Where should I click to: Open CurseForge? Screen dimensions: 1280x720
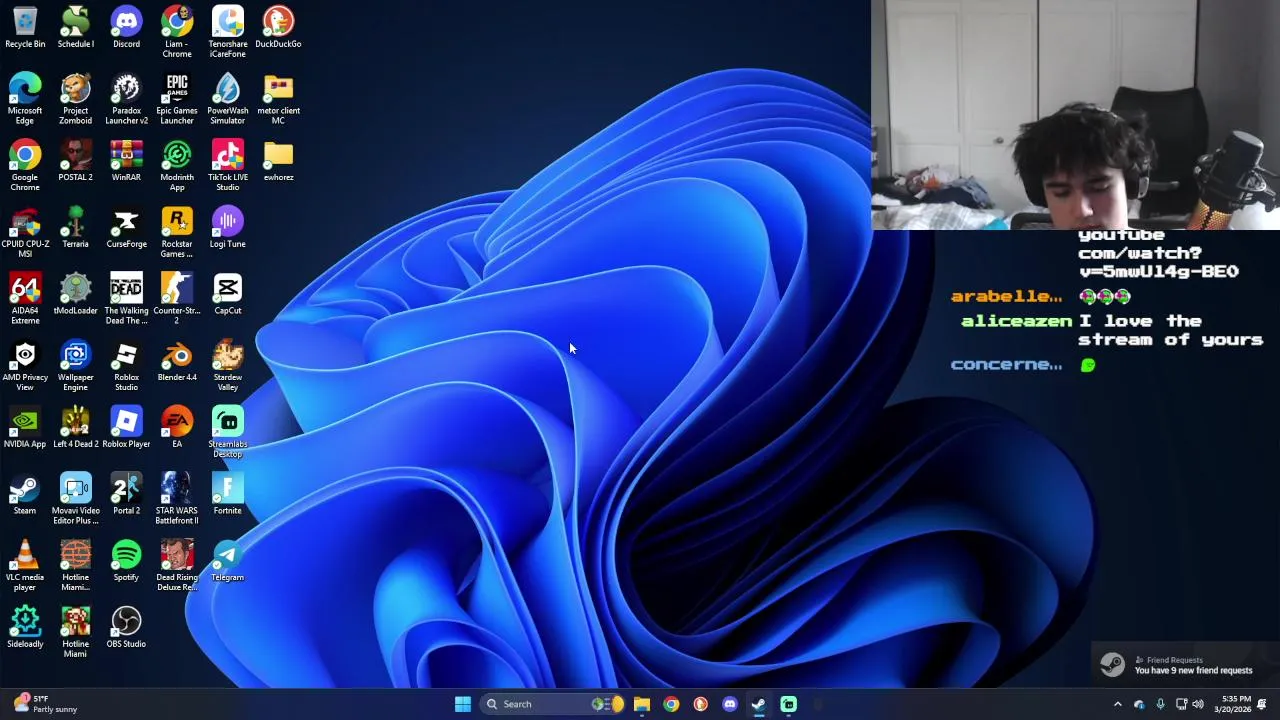(x=126, y=228)
